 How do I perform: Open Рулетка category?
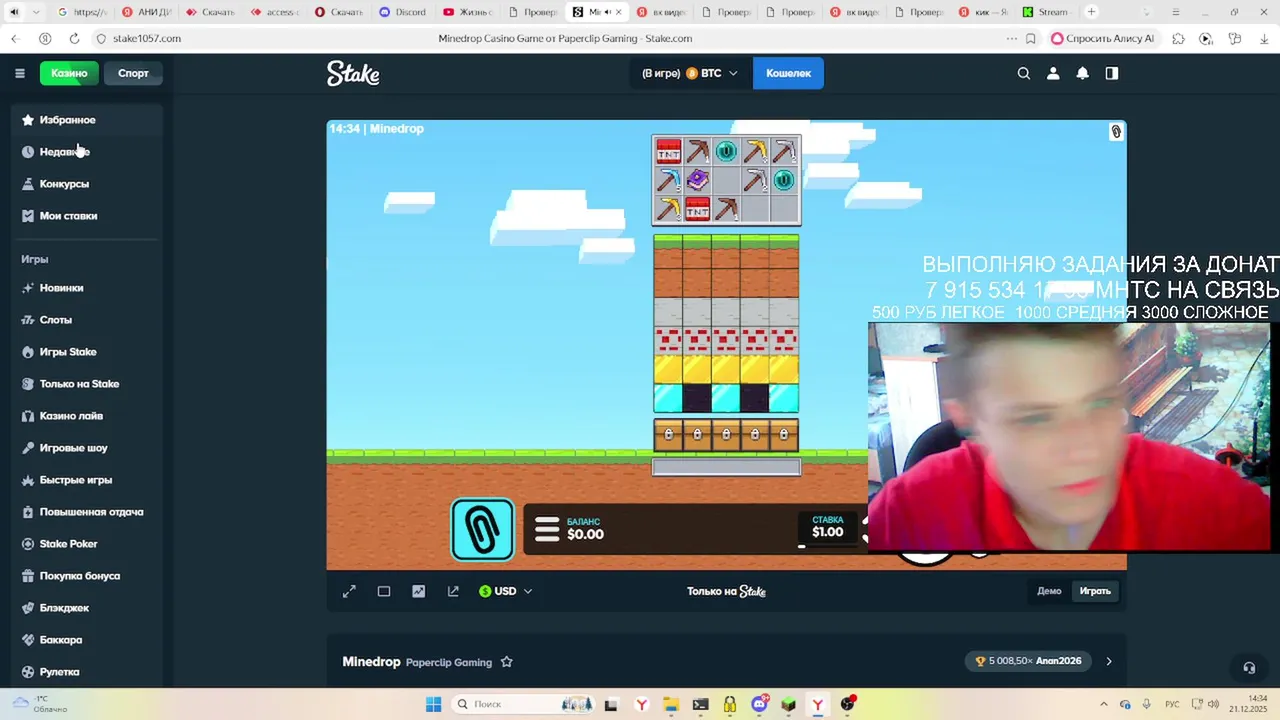pos(88,672)
